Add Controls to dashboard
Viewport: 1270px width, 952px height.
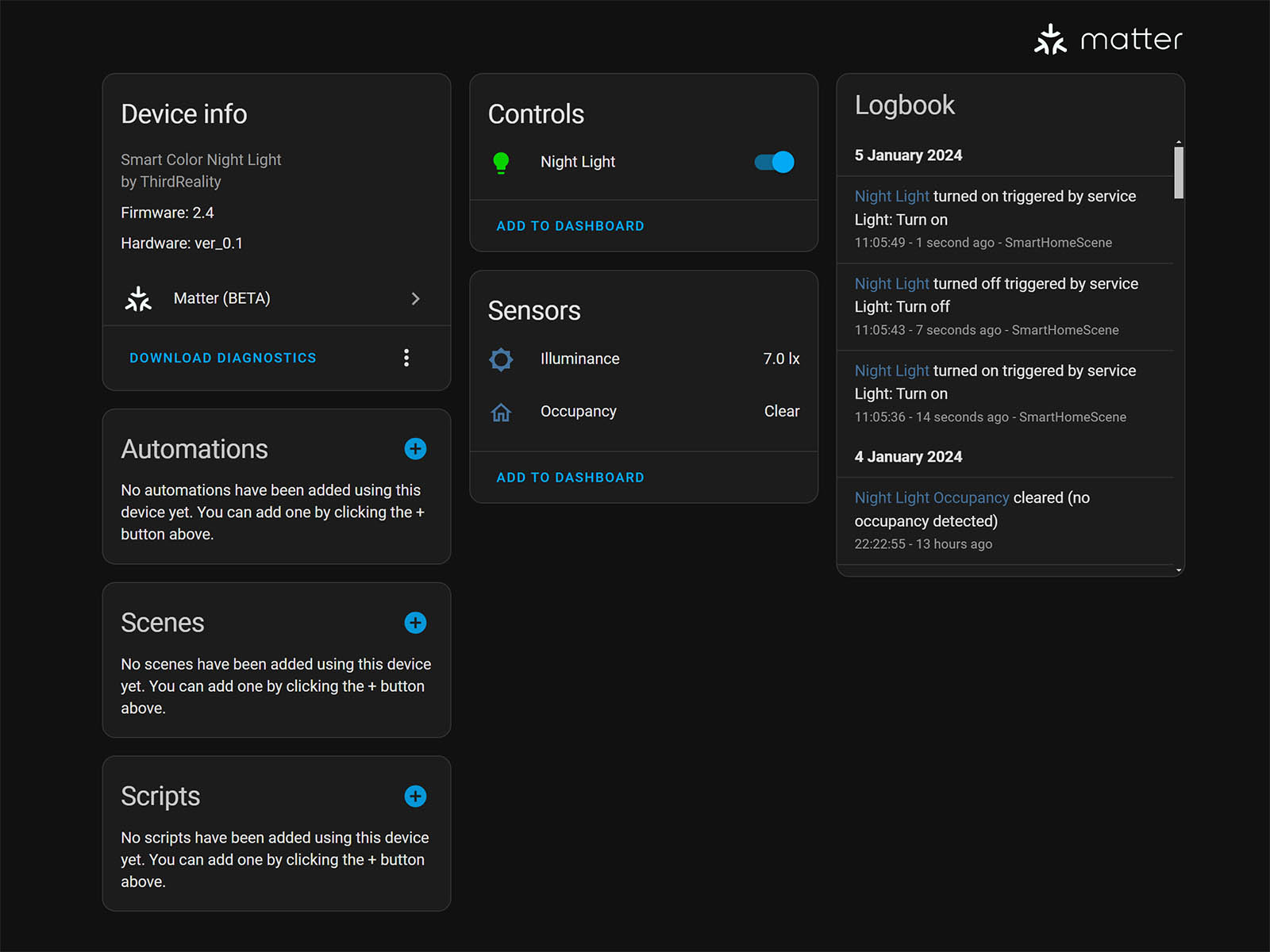570,226
